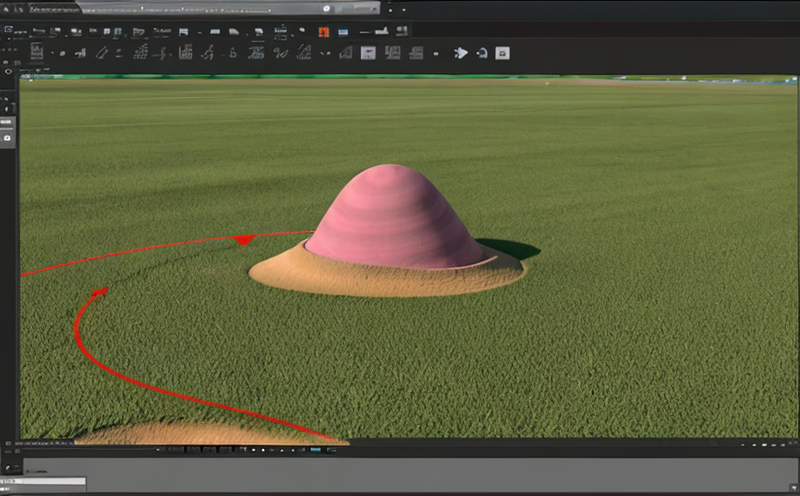800x496 pixels.
Task: Click the light gray square icon in the second toolbar
Action: pos(368,53)
